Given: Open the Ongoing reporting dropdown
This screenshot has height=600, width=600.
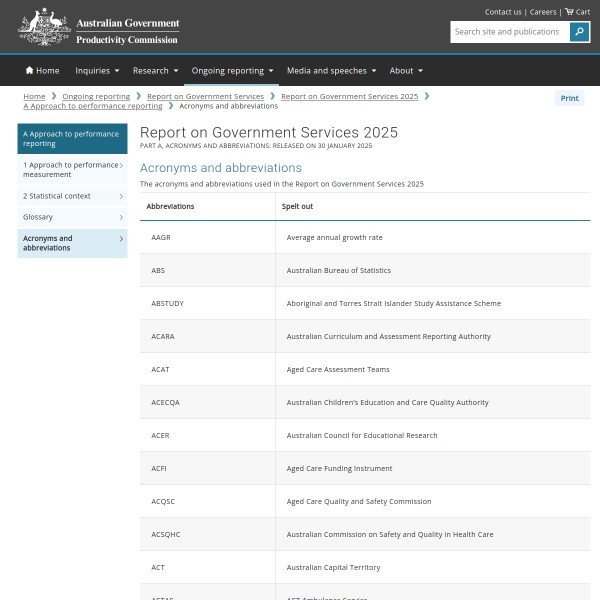Looking at the screenshot, I should click(x=233, y=70).
